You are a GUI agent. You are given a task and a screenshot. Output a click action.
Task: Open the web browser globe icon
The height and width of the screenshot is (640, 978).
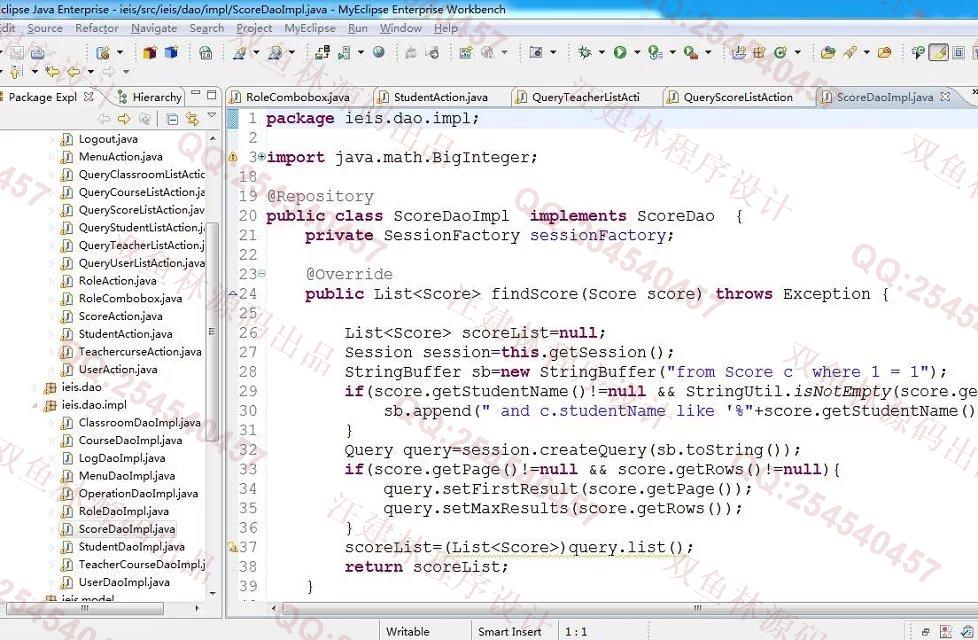coord(379,52)
